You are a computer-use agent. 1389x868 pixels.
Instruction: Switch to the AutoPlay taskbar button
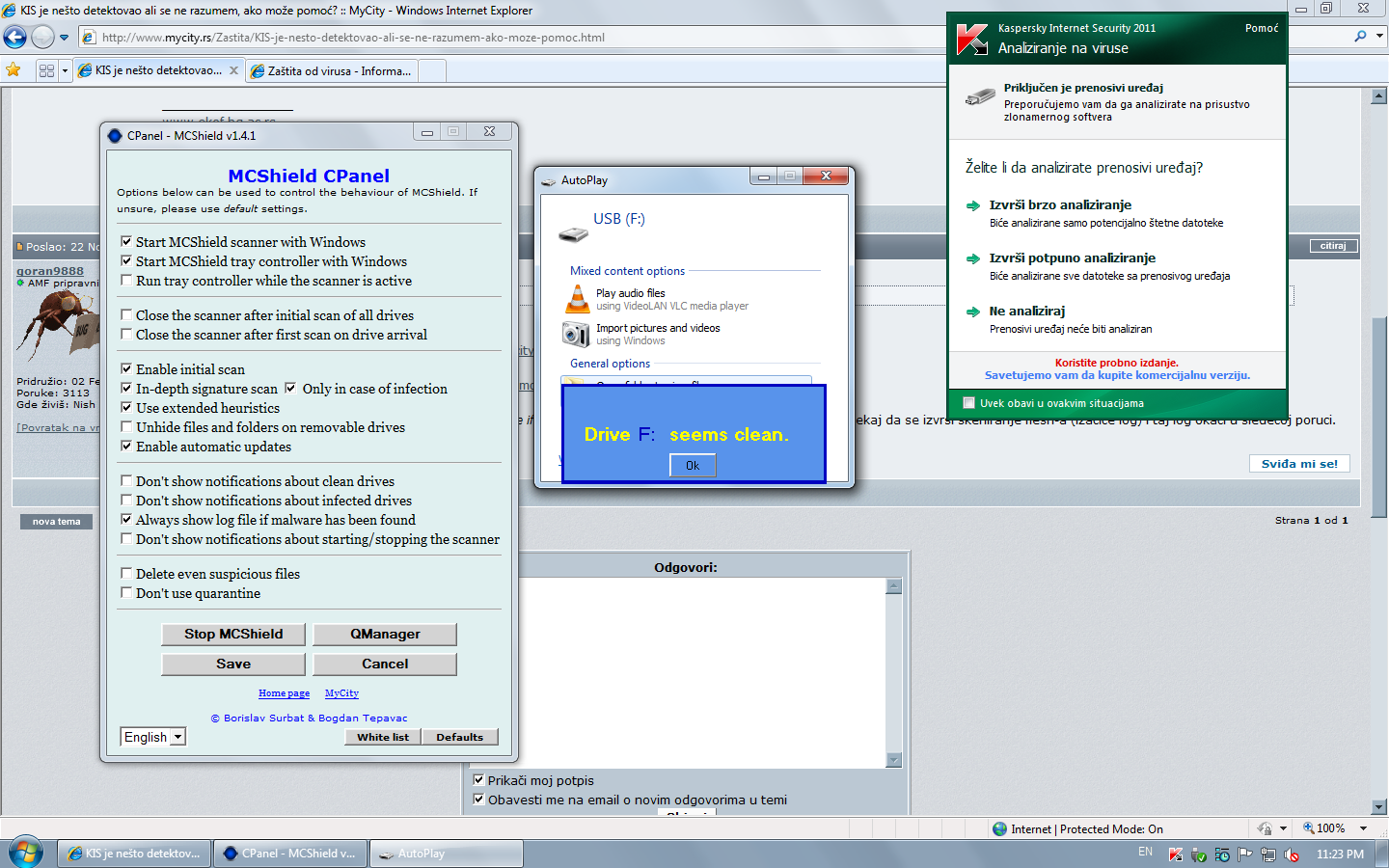447,854
